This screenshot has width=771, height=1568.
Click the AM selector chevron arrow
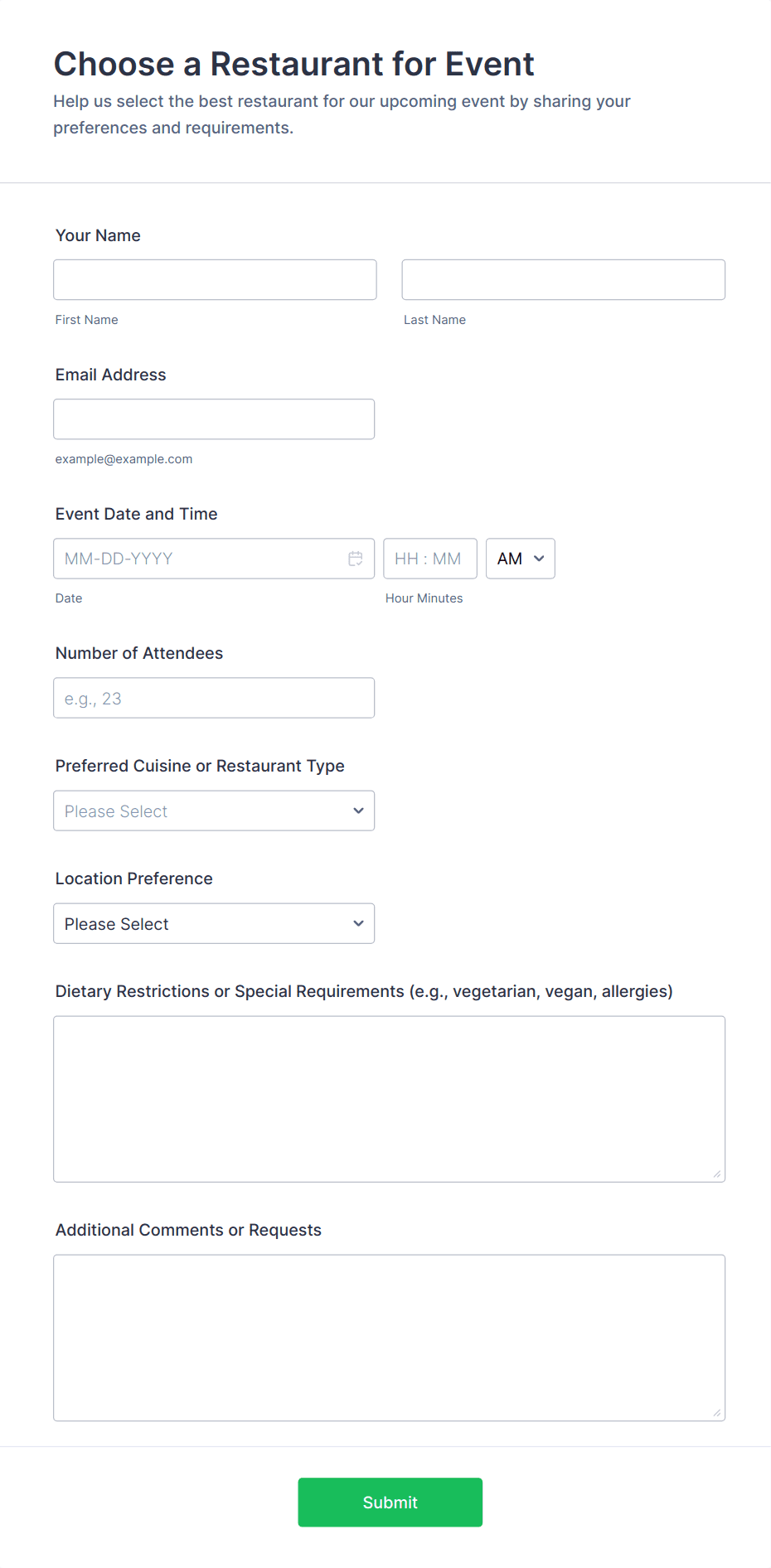539,559
